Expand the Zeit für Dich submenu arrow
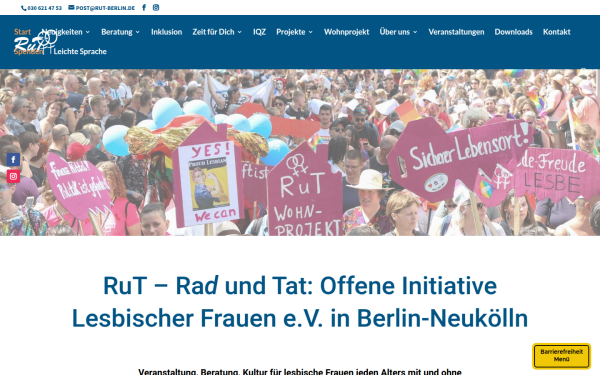This screenshot has height=375, width=600. (x=240, y=32)
